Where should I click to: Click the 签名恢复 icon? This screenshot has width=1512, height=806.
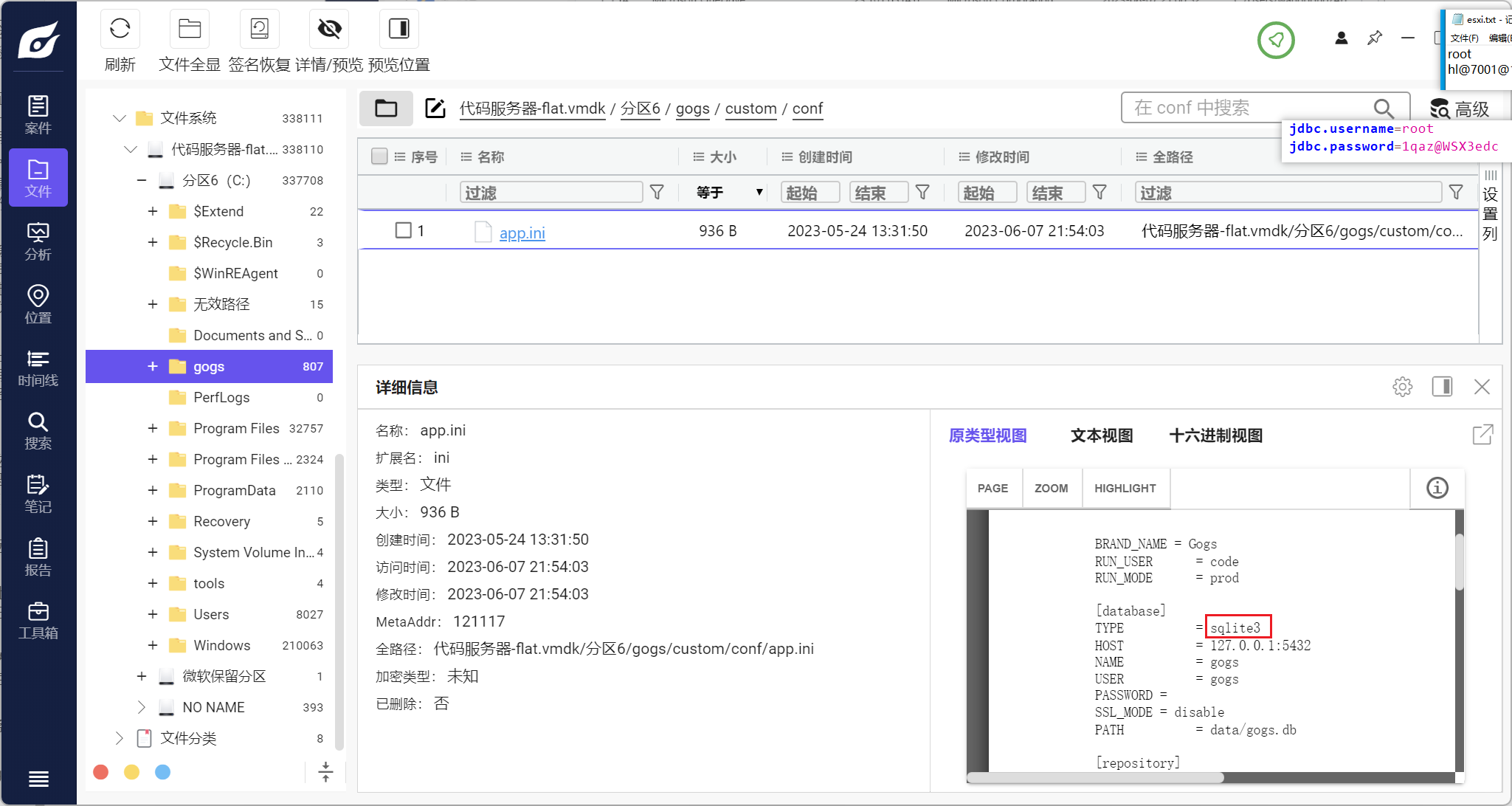260,29
